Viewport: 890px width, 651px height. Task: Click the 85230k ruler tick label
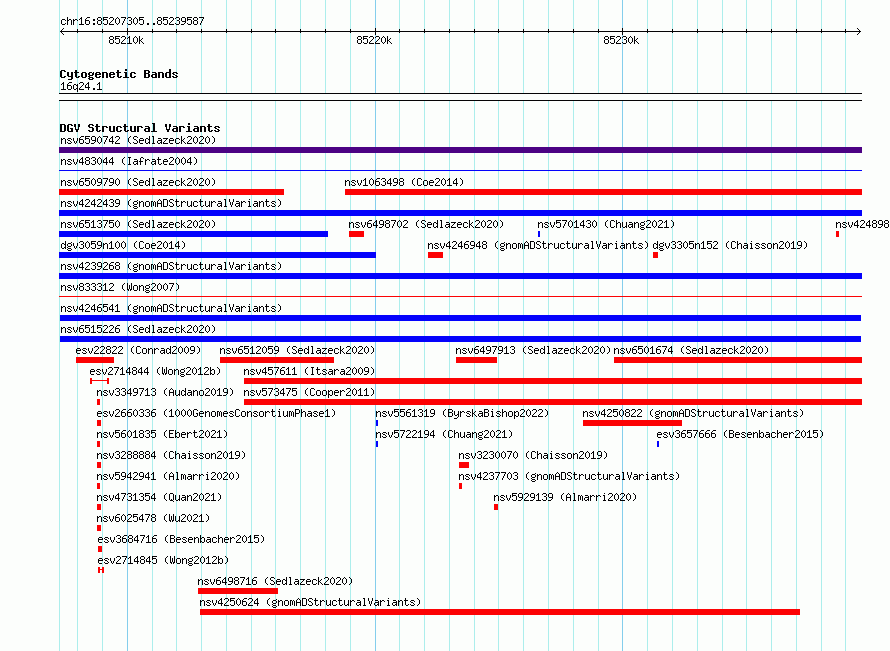pos(621,40)
